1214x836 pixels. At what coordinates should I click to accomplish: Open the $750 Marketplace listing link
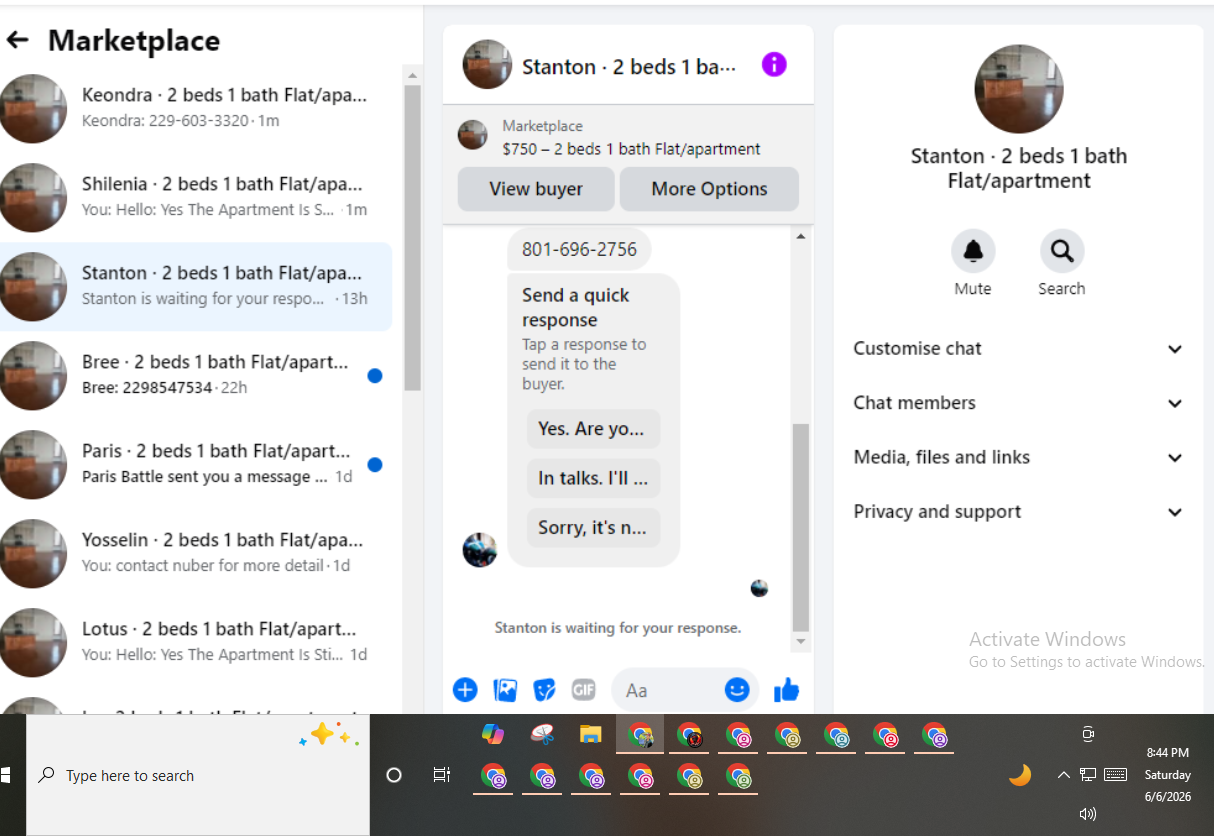631,149
